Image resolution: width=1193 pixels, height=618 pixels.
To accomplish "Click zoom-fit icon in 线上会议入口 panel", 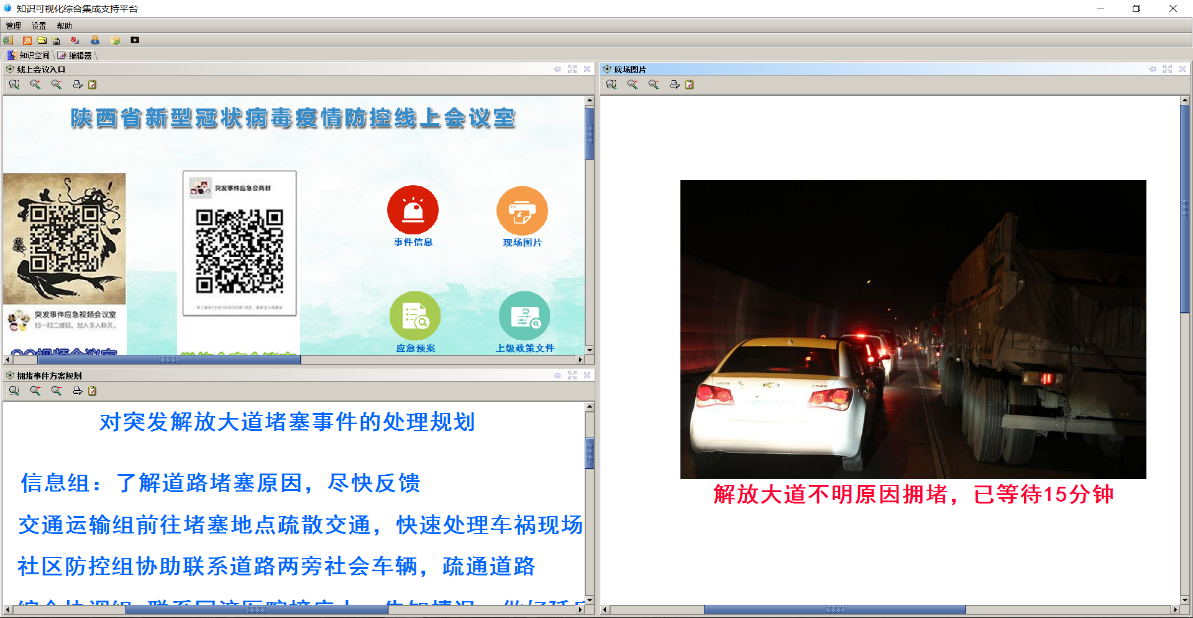I will [14, 84].
